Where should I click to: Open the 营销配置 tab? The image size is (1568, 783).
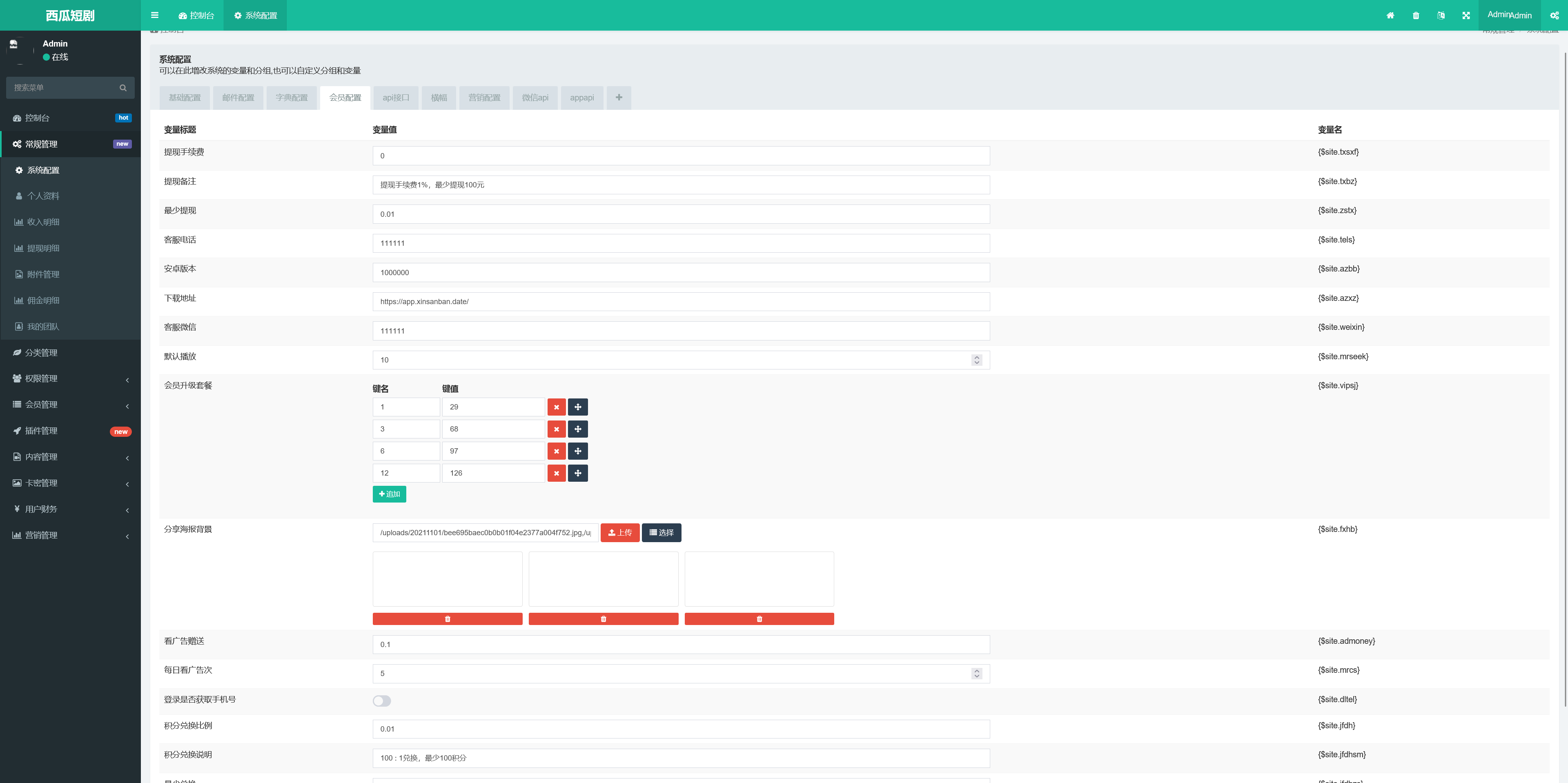click(x=484, y=97)
